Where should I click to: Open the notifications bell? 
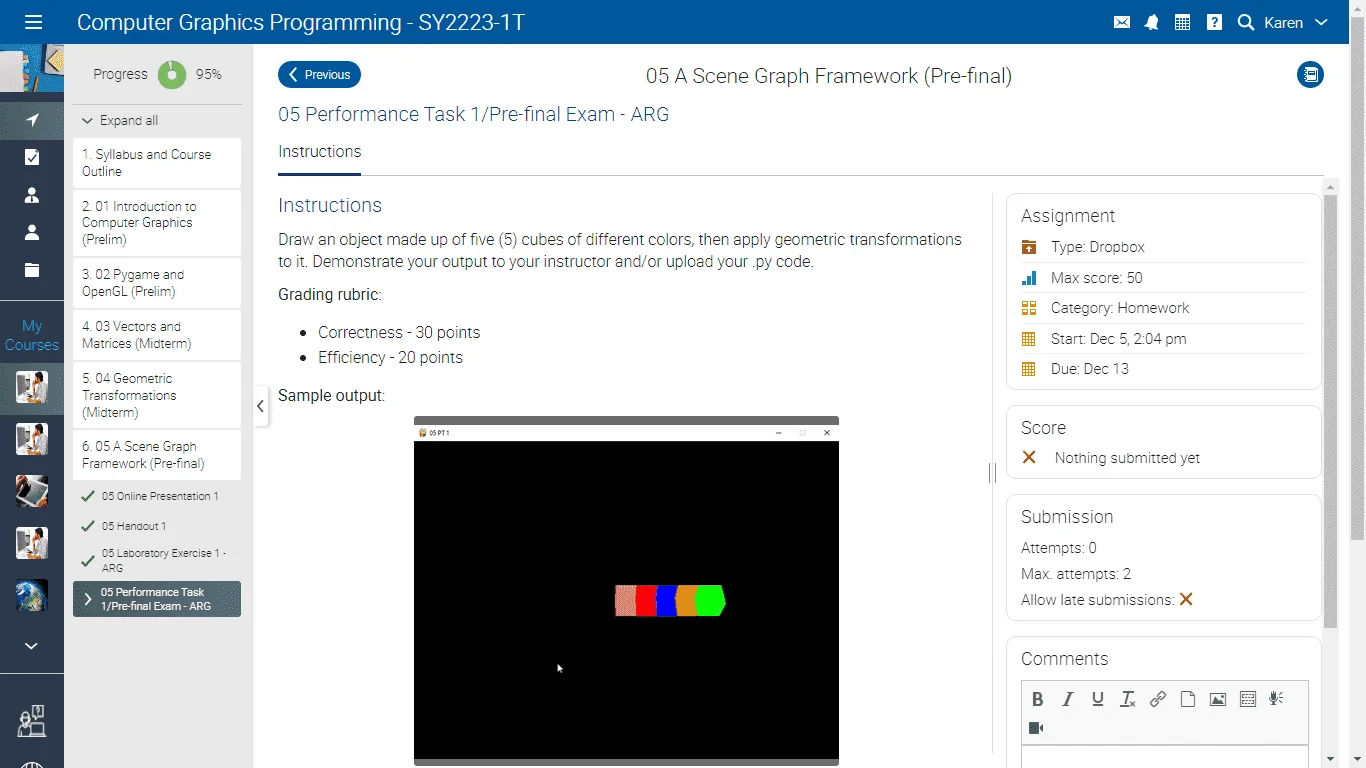[1152, 22]
